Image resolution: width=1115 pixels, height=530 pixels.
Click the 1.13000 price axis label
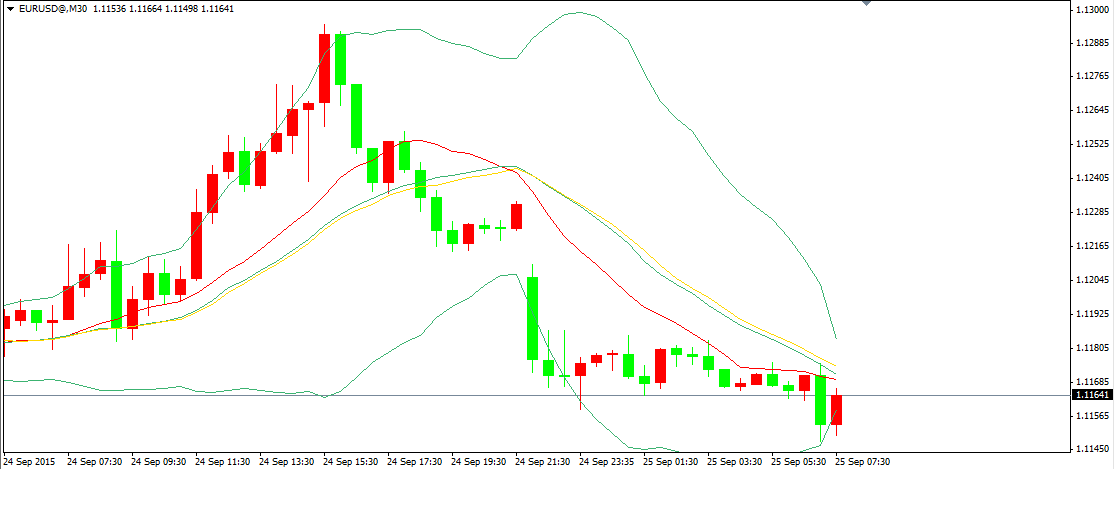[1091, 9]
